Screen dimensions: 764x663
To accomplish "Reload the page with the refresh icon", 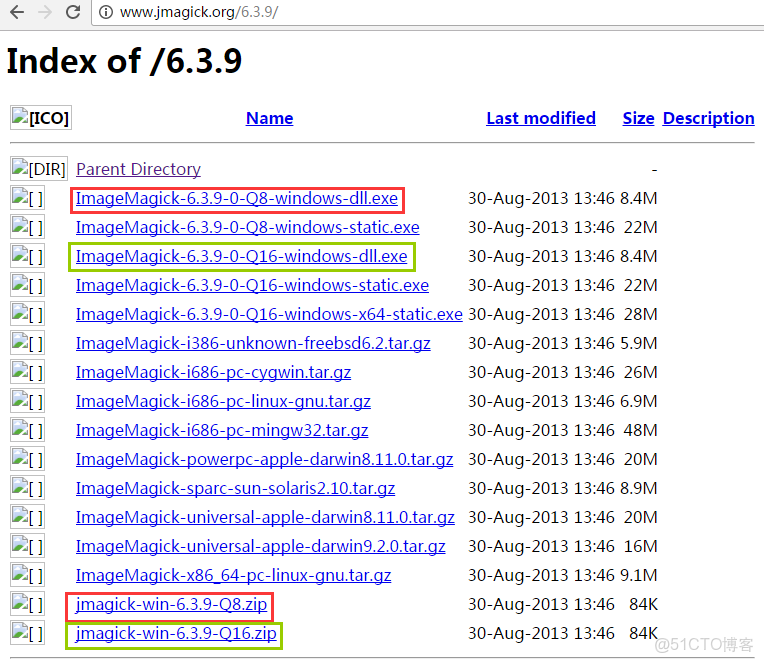I will coord(73,12).
